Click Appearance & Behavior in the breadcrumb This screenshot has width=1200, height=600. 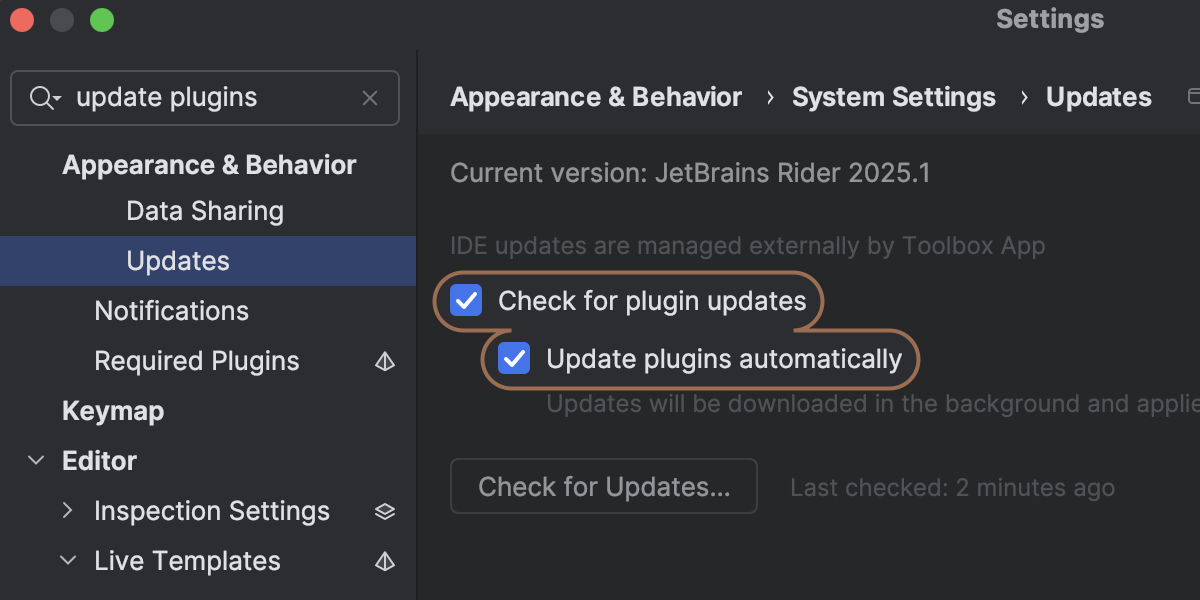[x=596, y=97]
